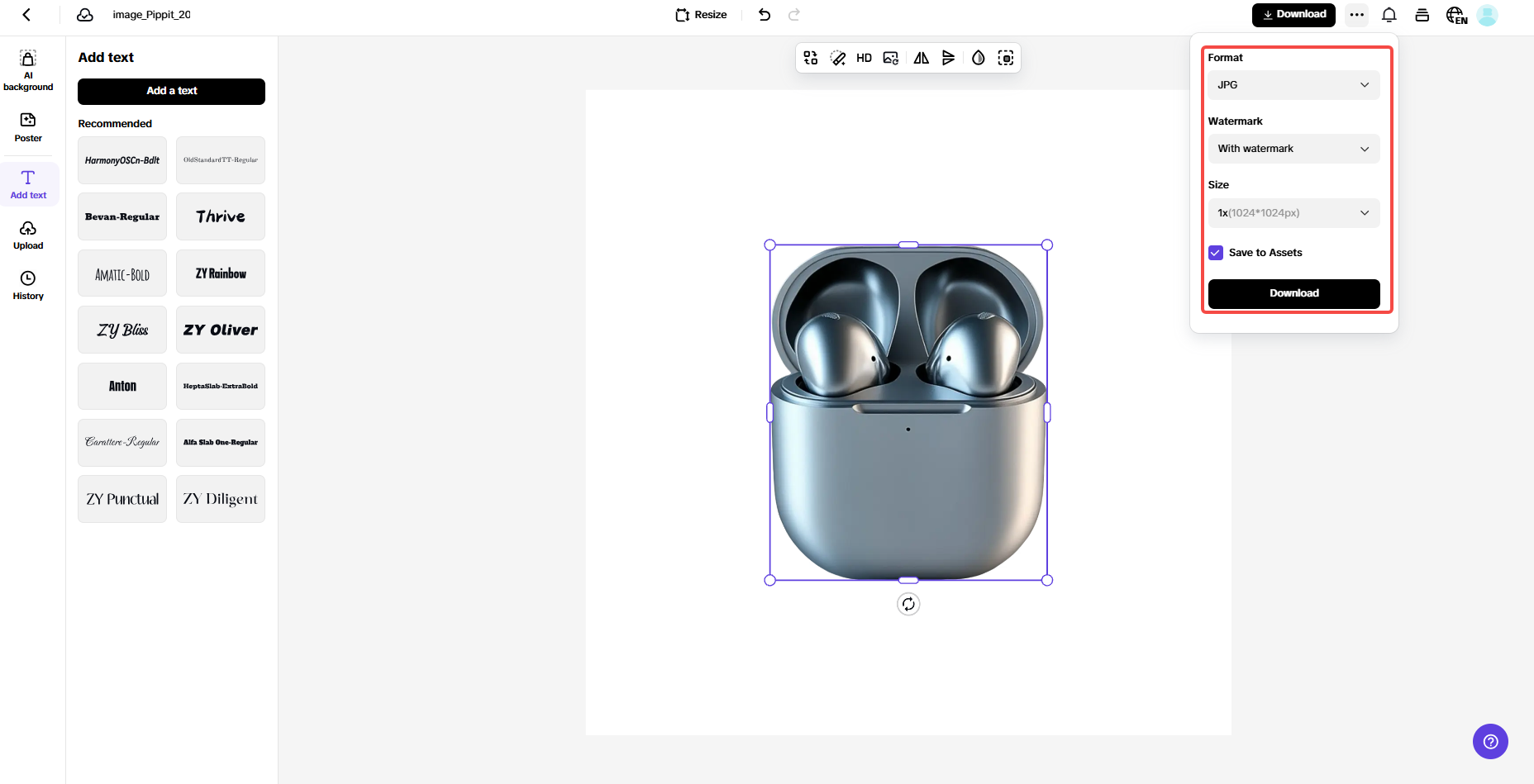This screenshot has height=784, width=1534.
Task: Select the ZY Rainbow font preset
Action: pos(221,273)
